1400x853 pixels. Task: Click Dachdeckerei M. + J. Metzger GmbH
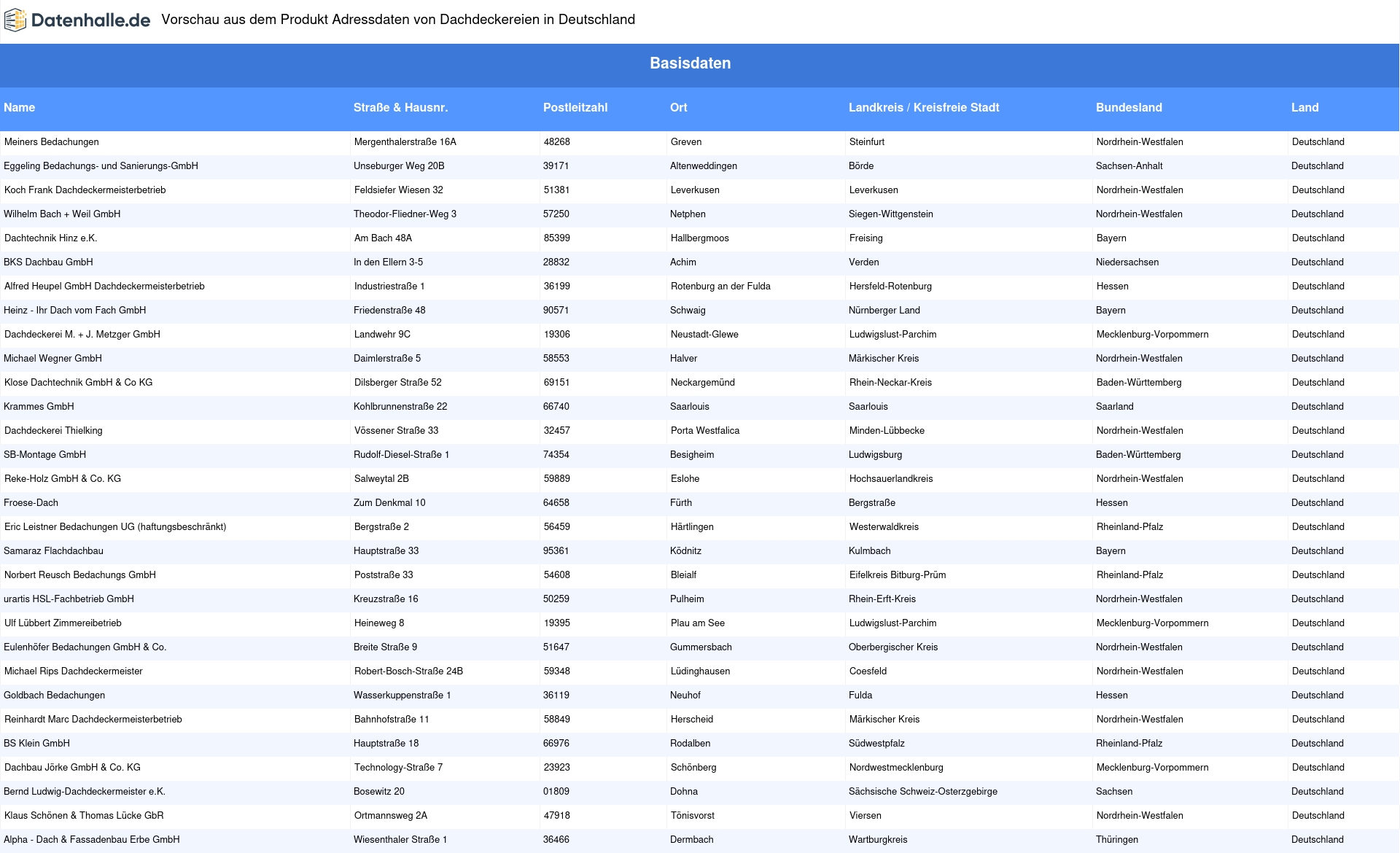click(x=82, y=335)
